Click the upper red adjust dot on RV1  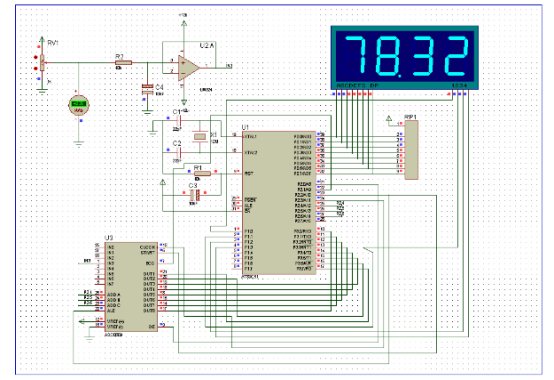coord(35,57)
